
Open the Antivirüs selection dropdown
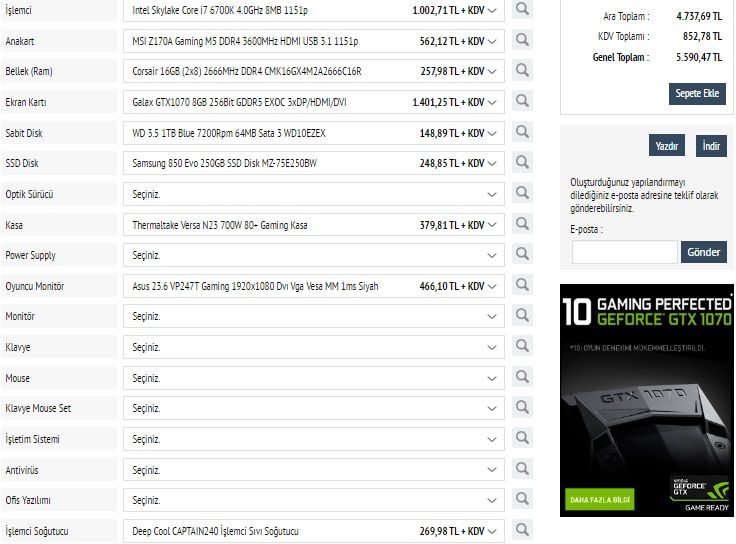coord(314,470)
